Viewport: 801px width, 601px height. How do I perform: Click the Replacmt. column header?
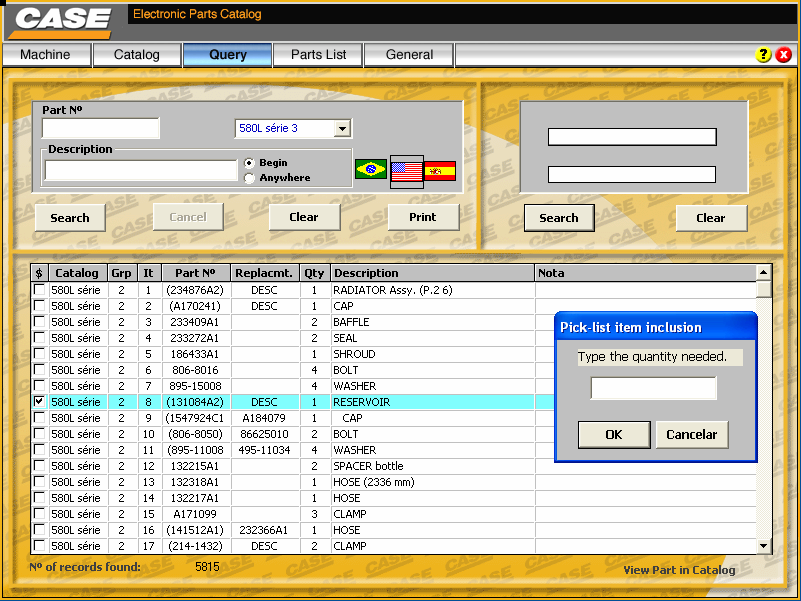265,273
